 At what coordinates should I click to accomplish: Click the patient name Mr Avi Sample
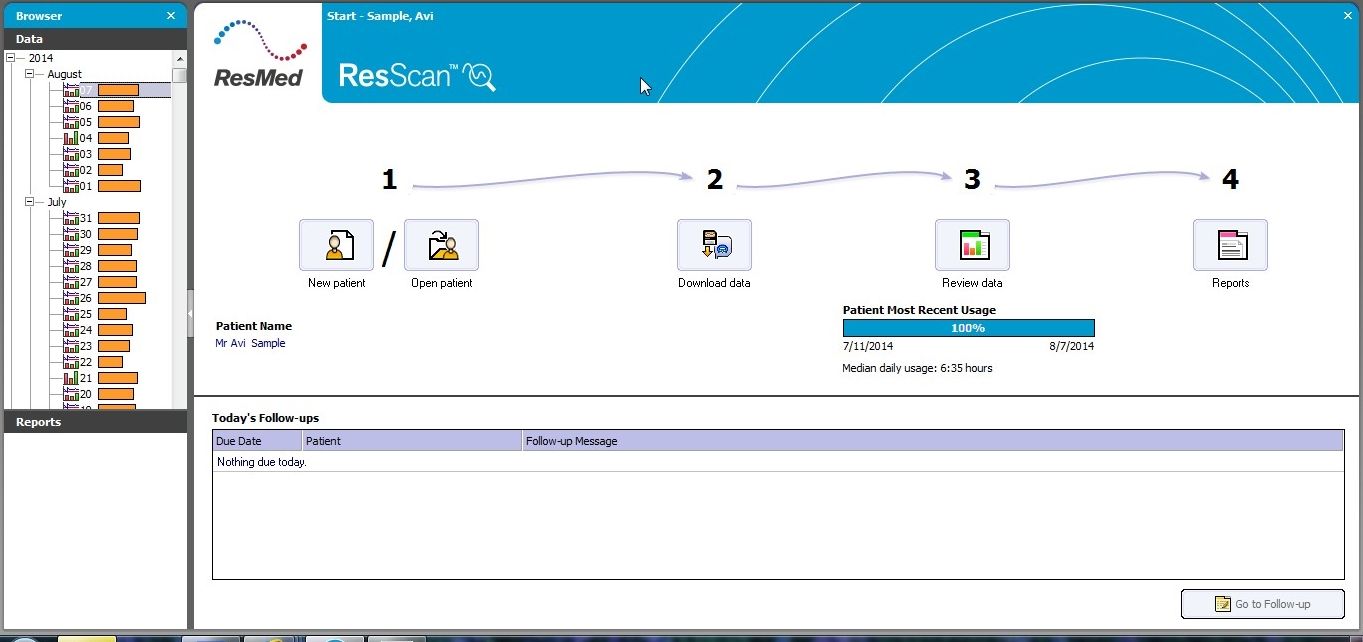pos(250,343)
